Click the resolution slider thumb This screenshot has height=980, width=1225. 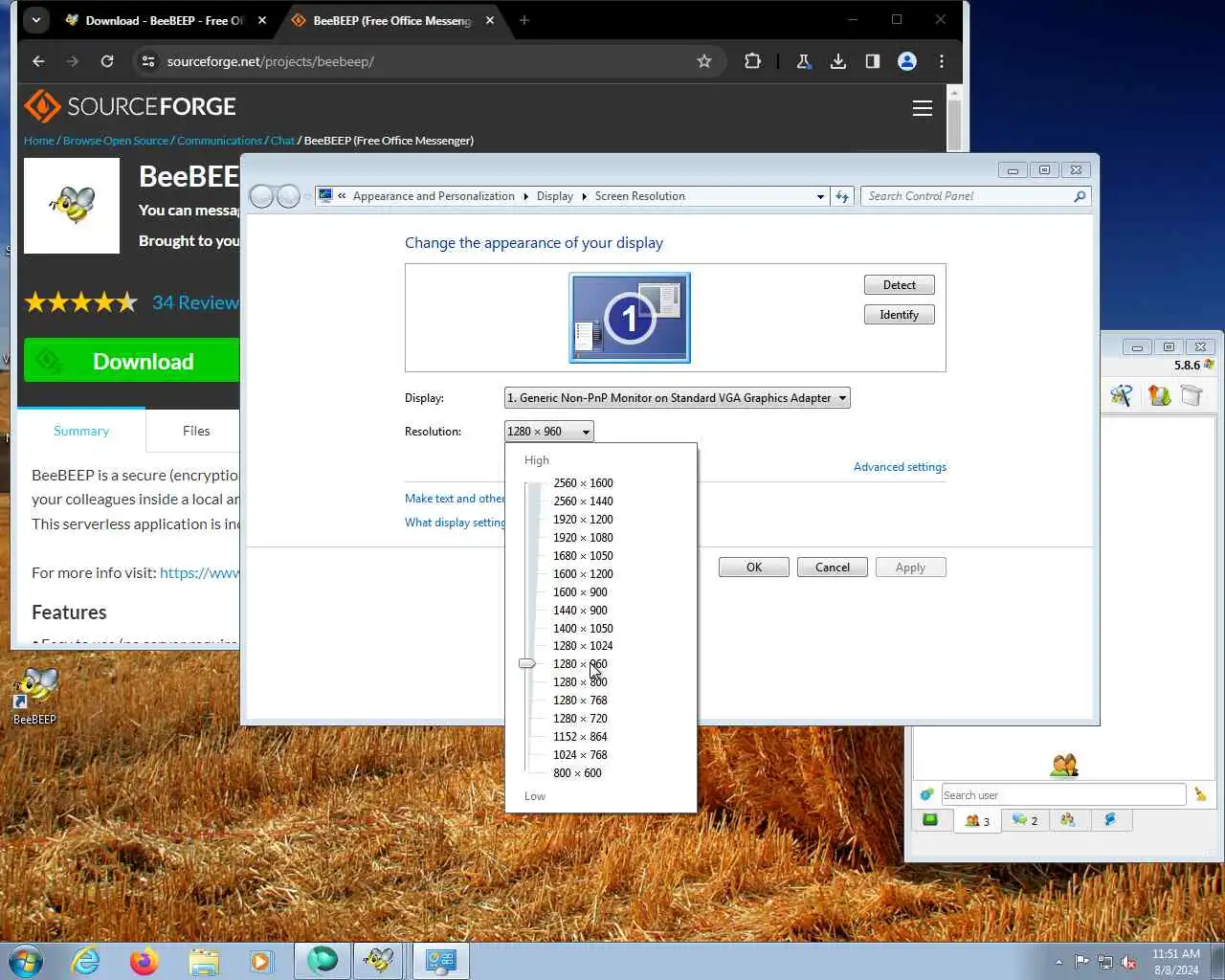527,663
